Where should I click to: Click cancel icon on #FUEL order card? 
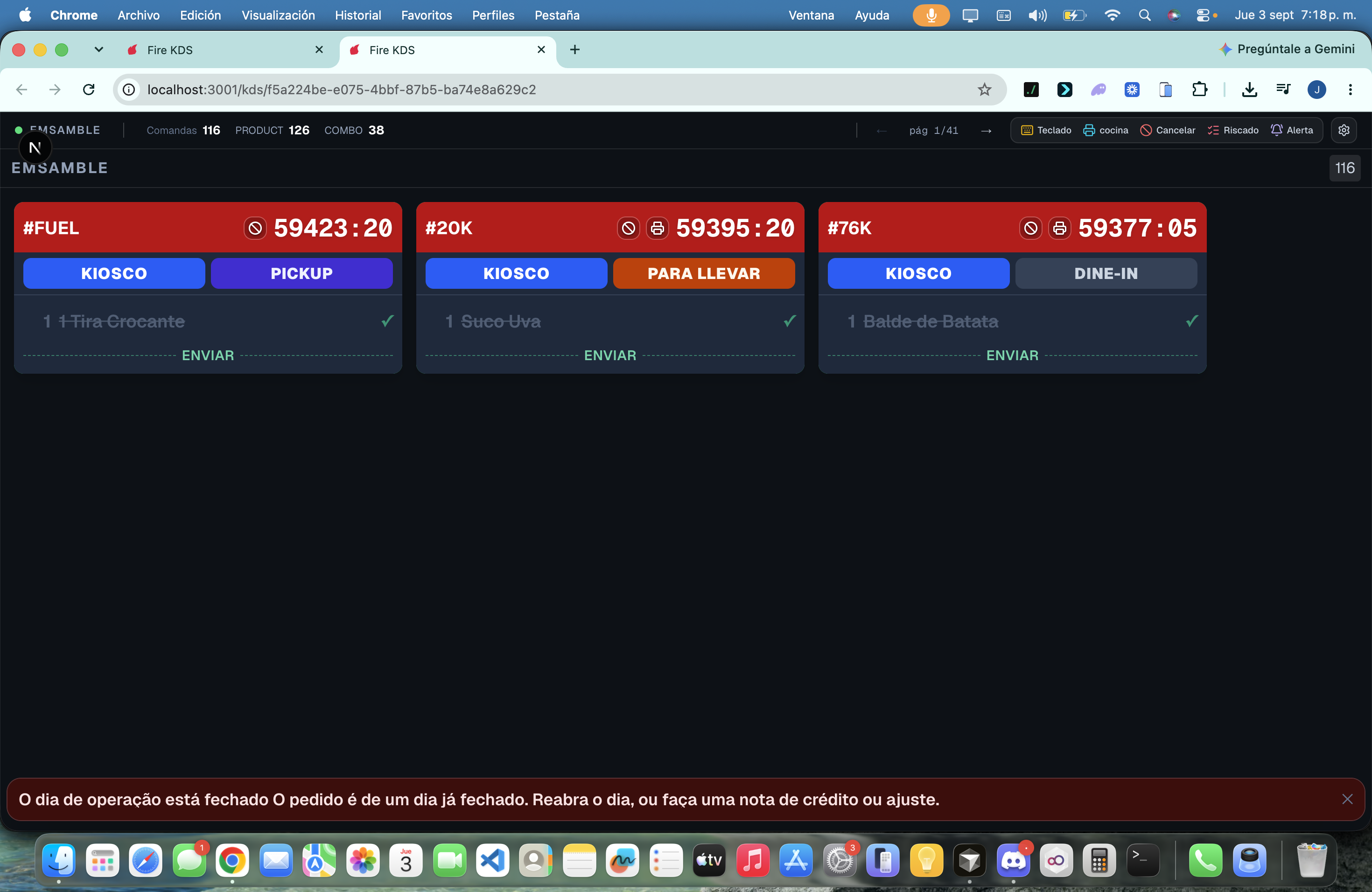(255, 228)
